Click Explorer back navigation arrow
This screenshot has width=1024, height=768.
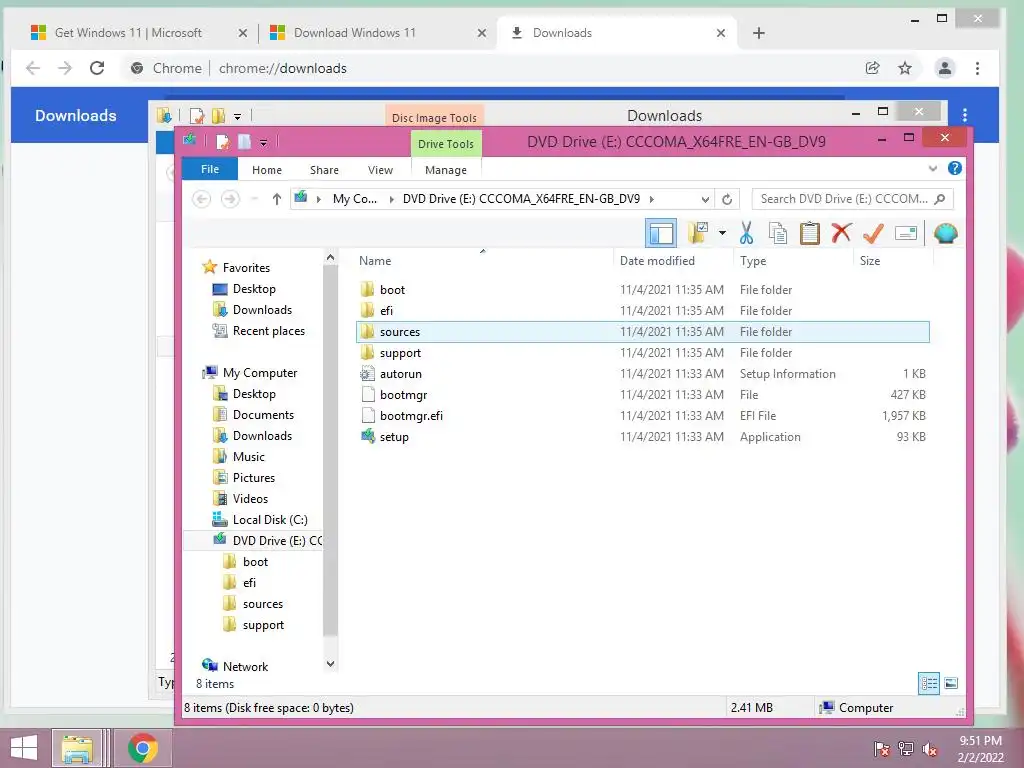tap(202, 199)
